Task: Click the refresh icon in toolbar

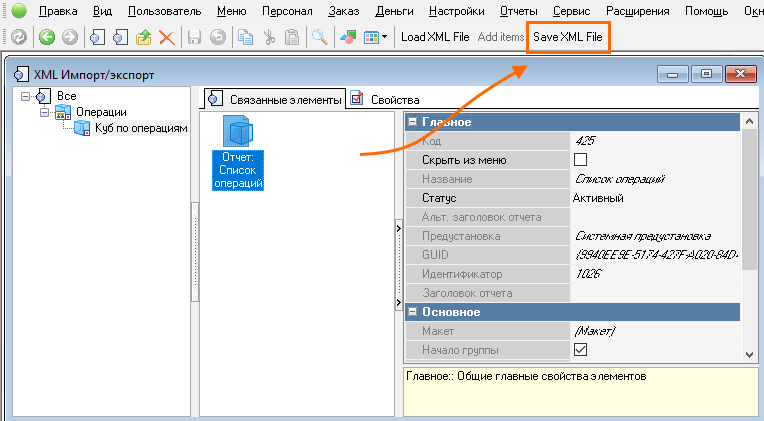Action: [17, 37]
